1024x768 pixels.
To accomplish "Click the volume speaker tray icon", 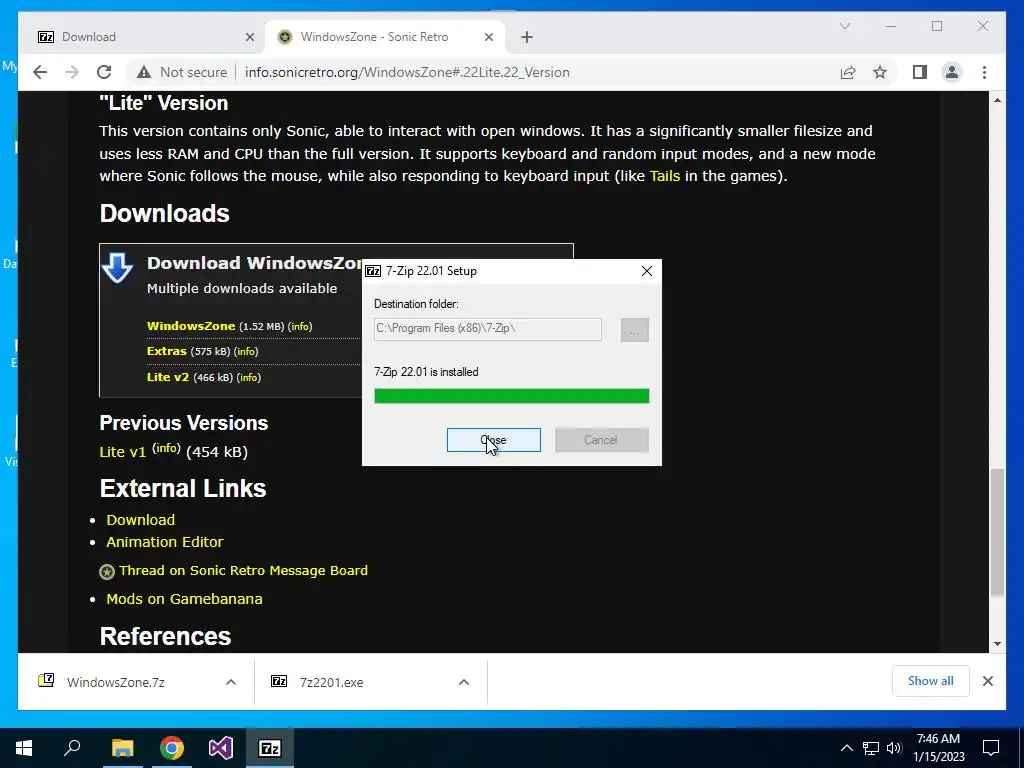I will [x=894, y=748].
